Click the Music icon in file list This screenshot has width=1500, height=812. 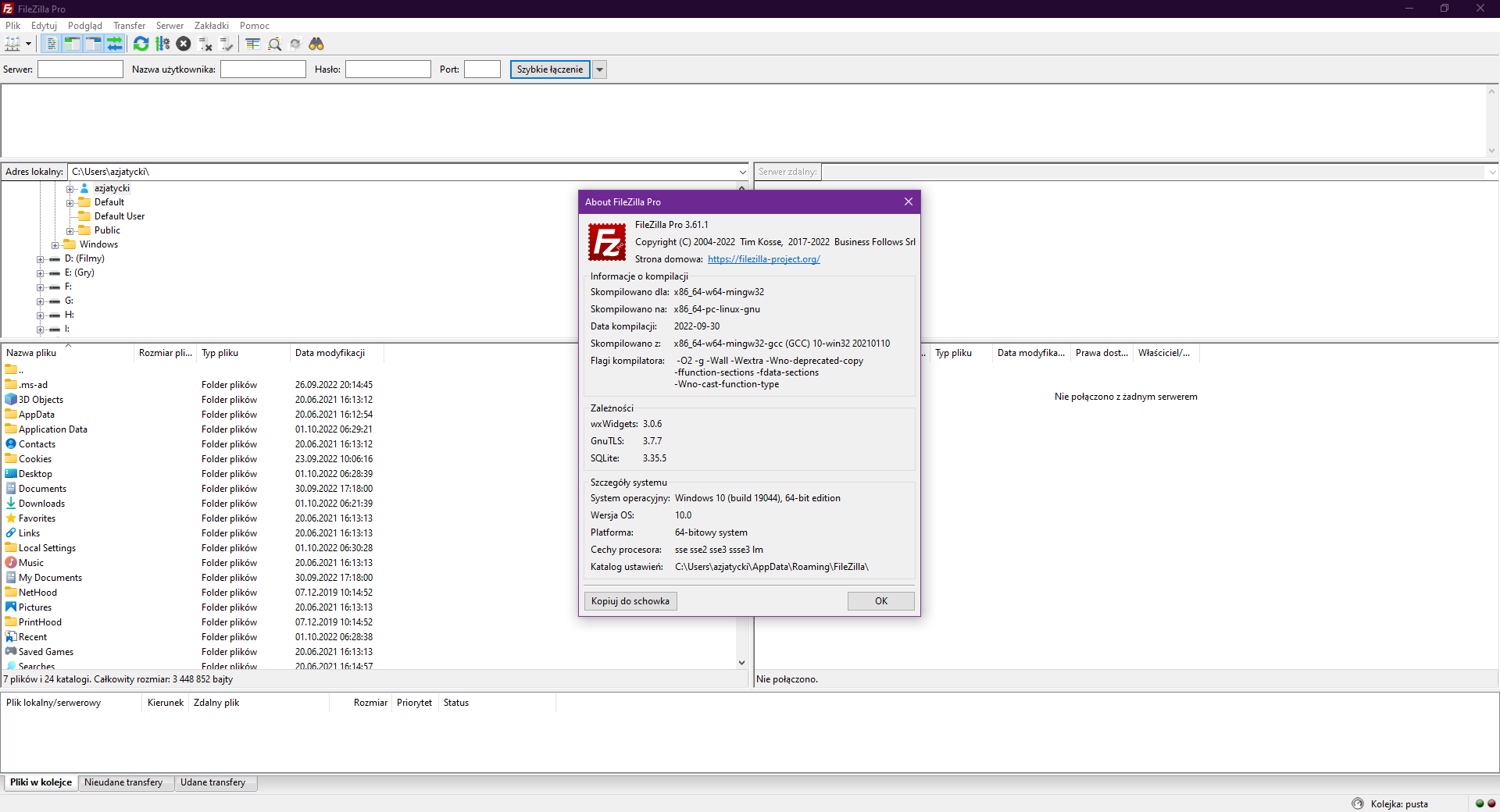coord(11,563)
